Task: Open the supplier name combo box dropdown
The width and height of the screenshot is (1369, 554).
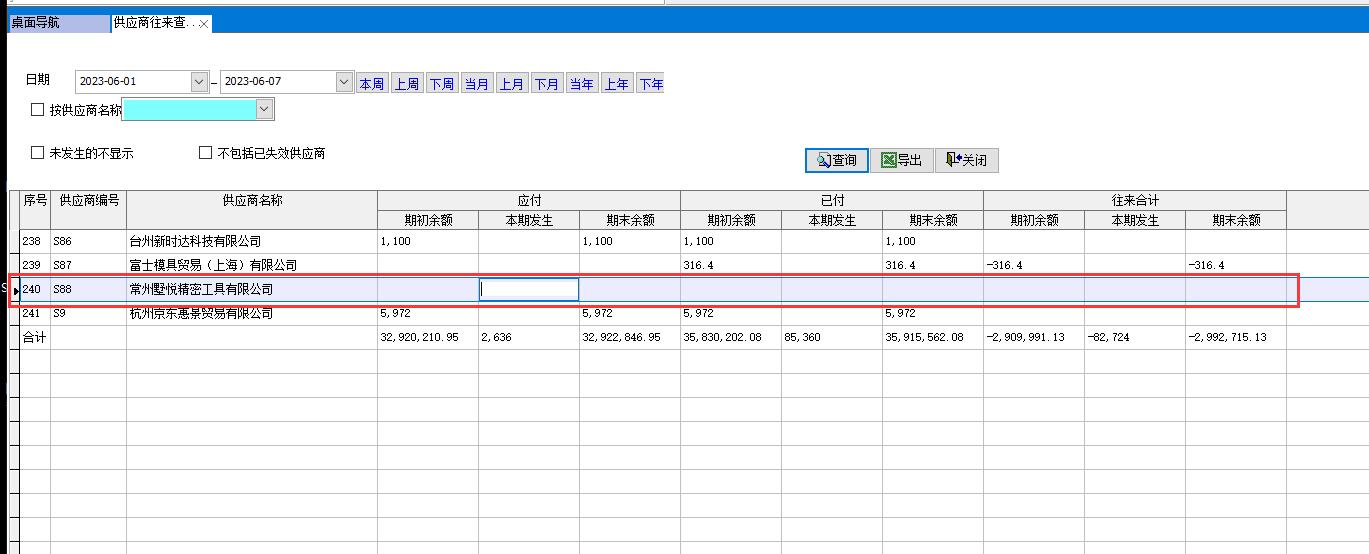Action: (x=265, y=110)
